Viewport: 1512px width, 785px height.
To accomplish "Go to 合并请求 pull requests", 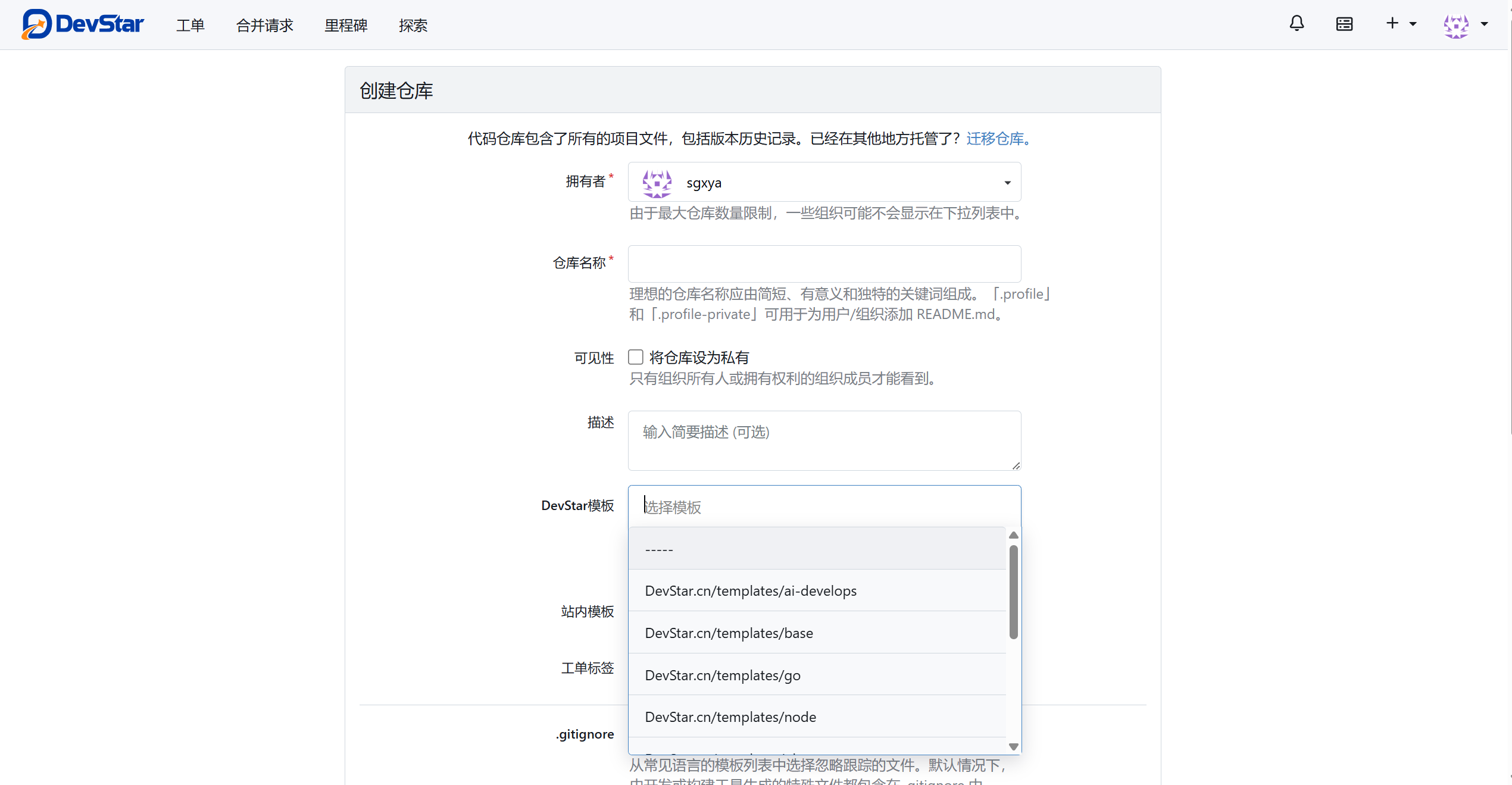I will click(264, 25).
